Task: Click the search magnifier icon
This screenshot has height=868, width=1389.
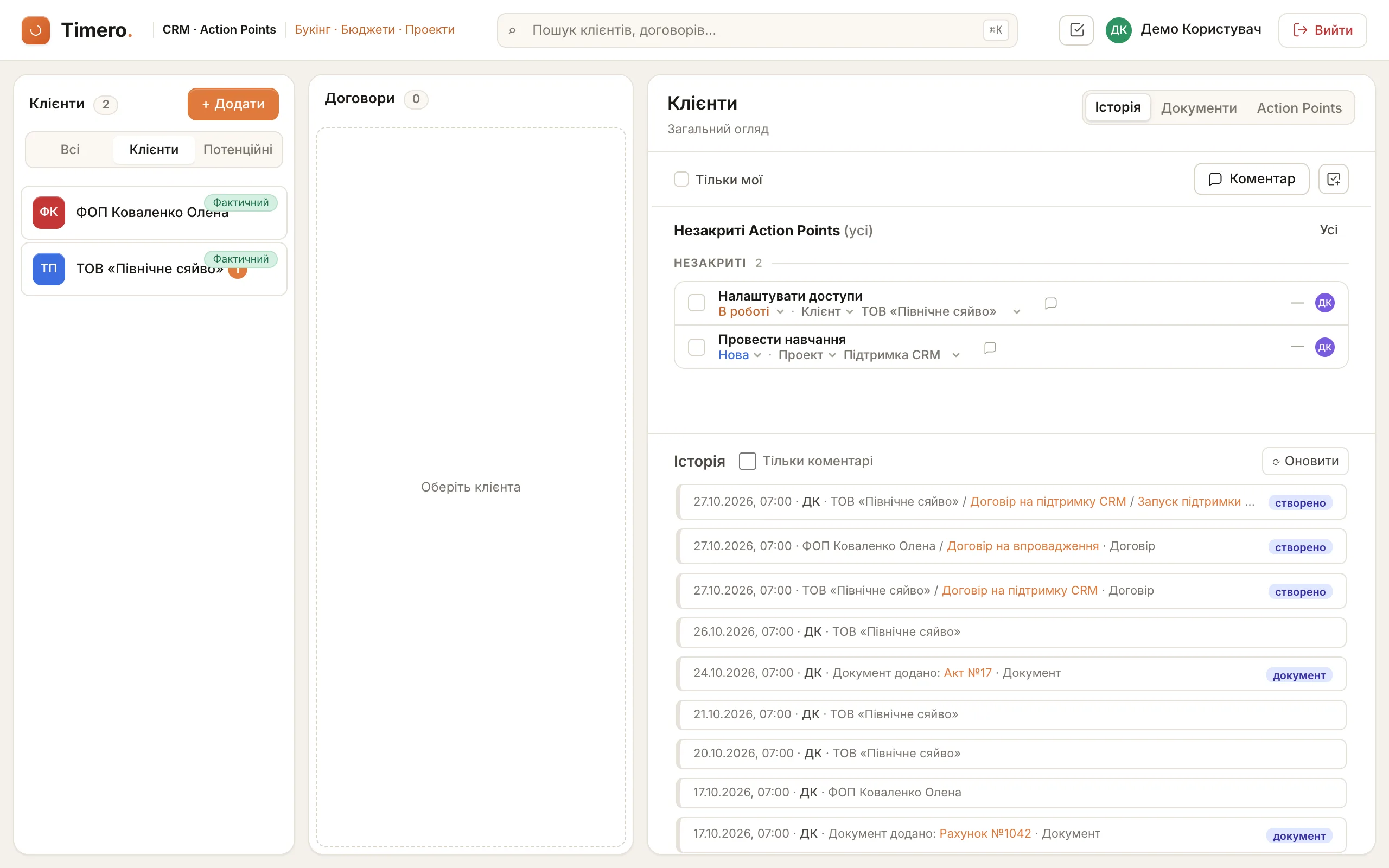Action: pyautogui.click(x=512, y=30)
